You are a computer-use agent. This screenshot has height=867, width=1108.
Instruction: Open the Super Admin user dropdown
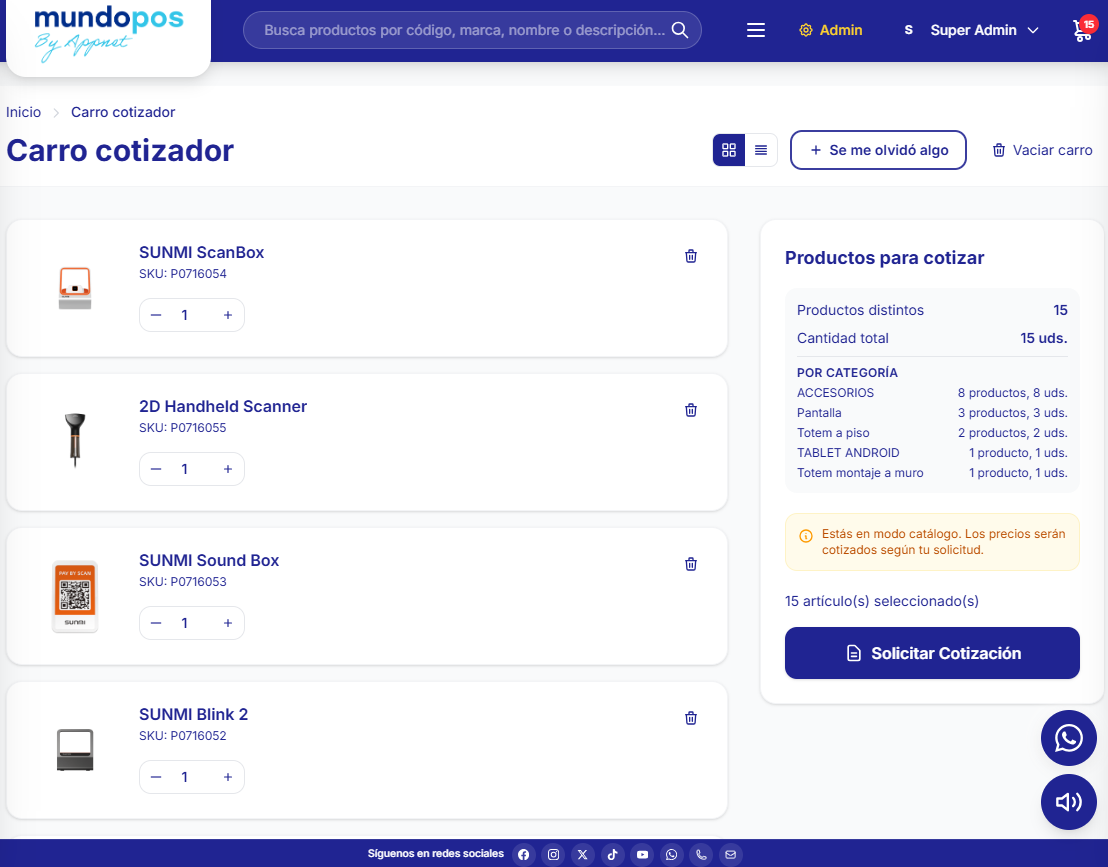tap(970, 30)
